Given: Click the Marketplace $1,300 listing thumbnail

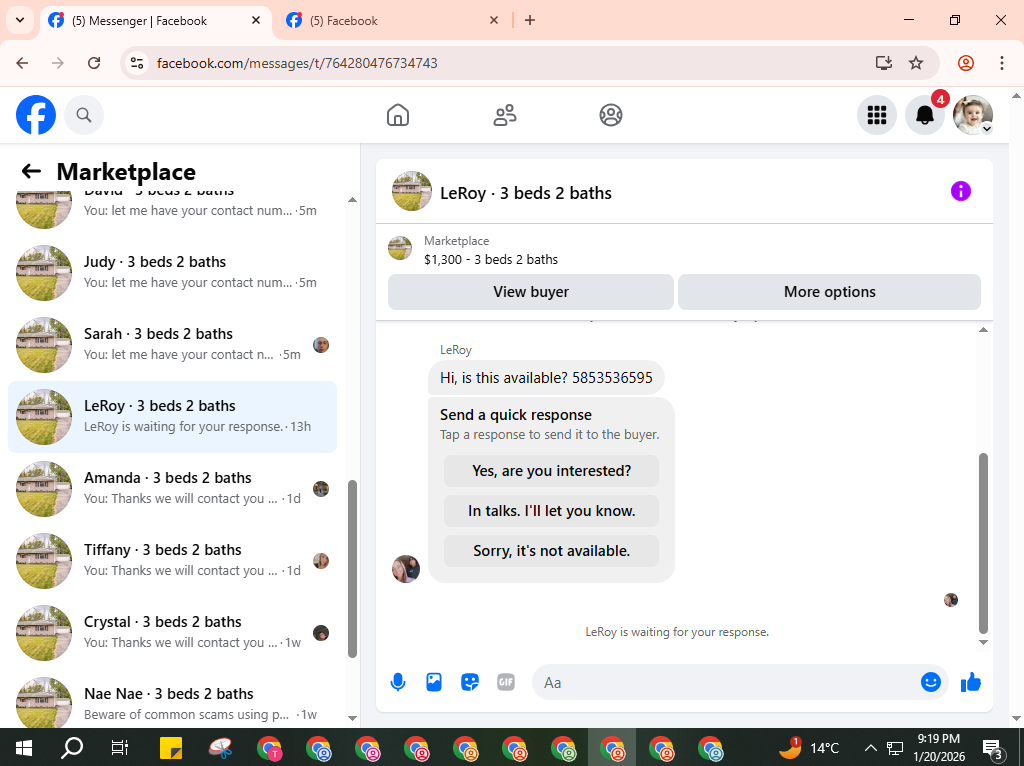Looking at the screenshot, I should coord(400,248).
